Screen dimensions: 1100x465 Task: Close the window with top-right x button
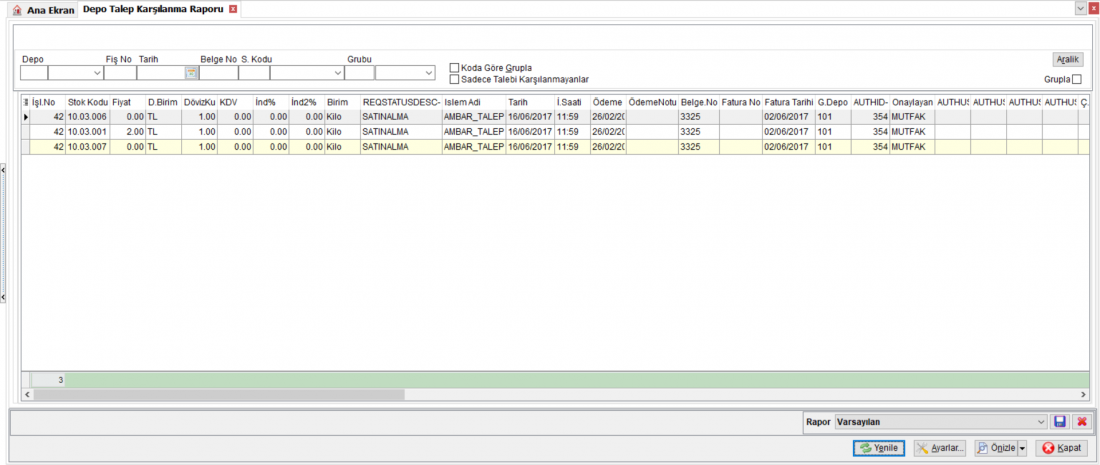tap(1093, 7)
